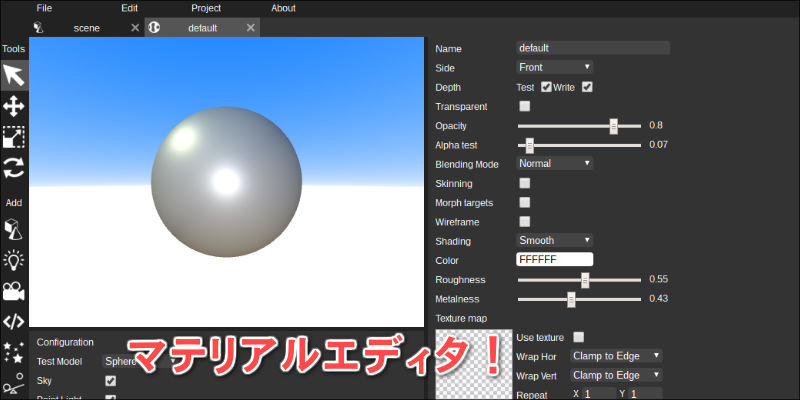Add a camera to the scene
The height and width of the screenshot is (400, 800).
[x=14, y=291]
